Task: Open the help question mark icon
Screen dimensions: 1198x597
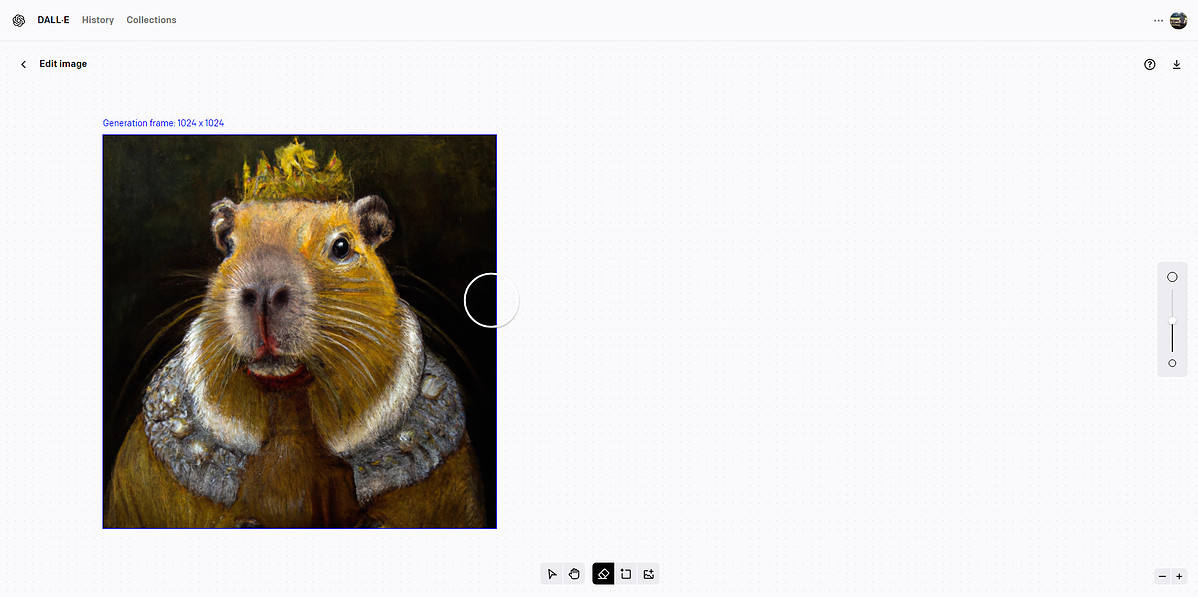Action: [x=1150, y=65]
